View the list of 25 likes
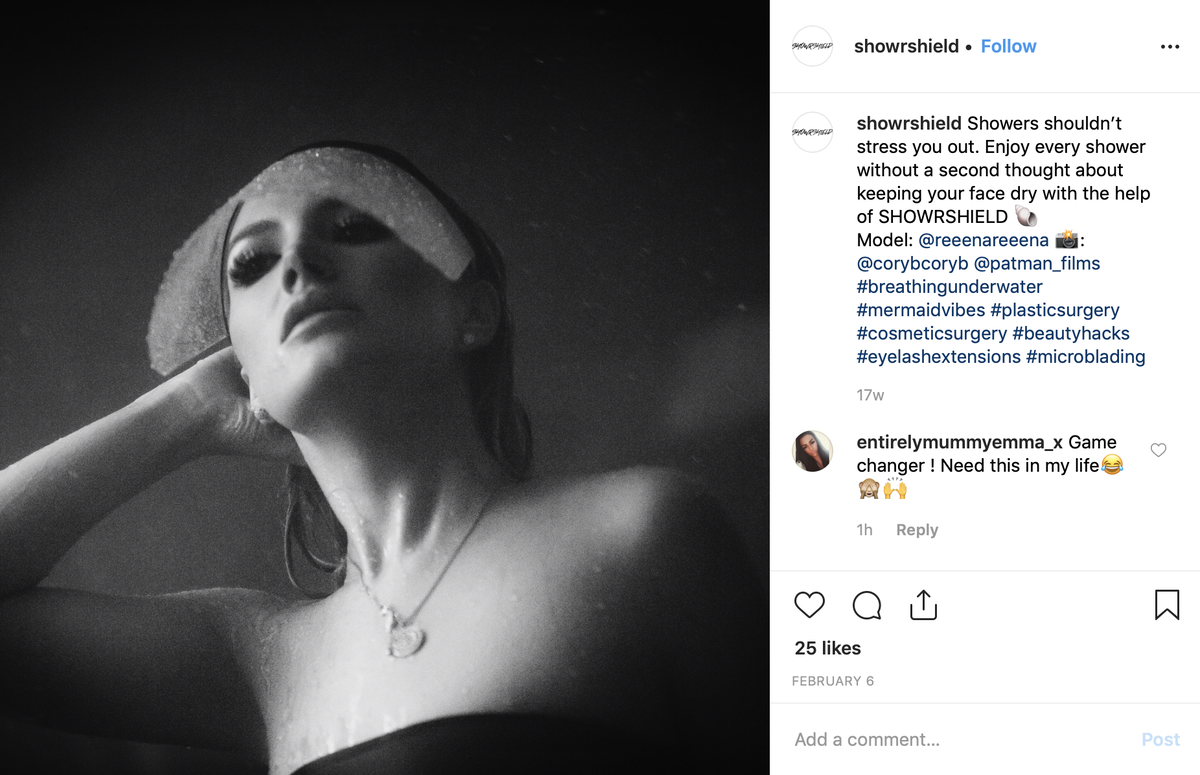Screen dimensions: 1200x775 point(828,648)
